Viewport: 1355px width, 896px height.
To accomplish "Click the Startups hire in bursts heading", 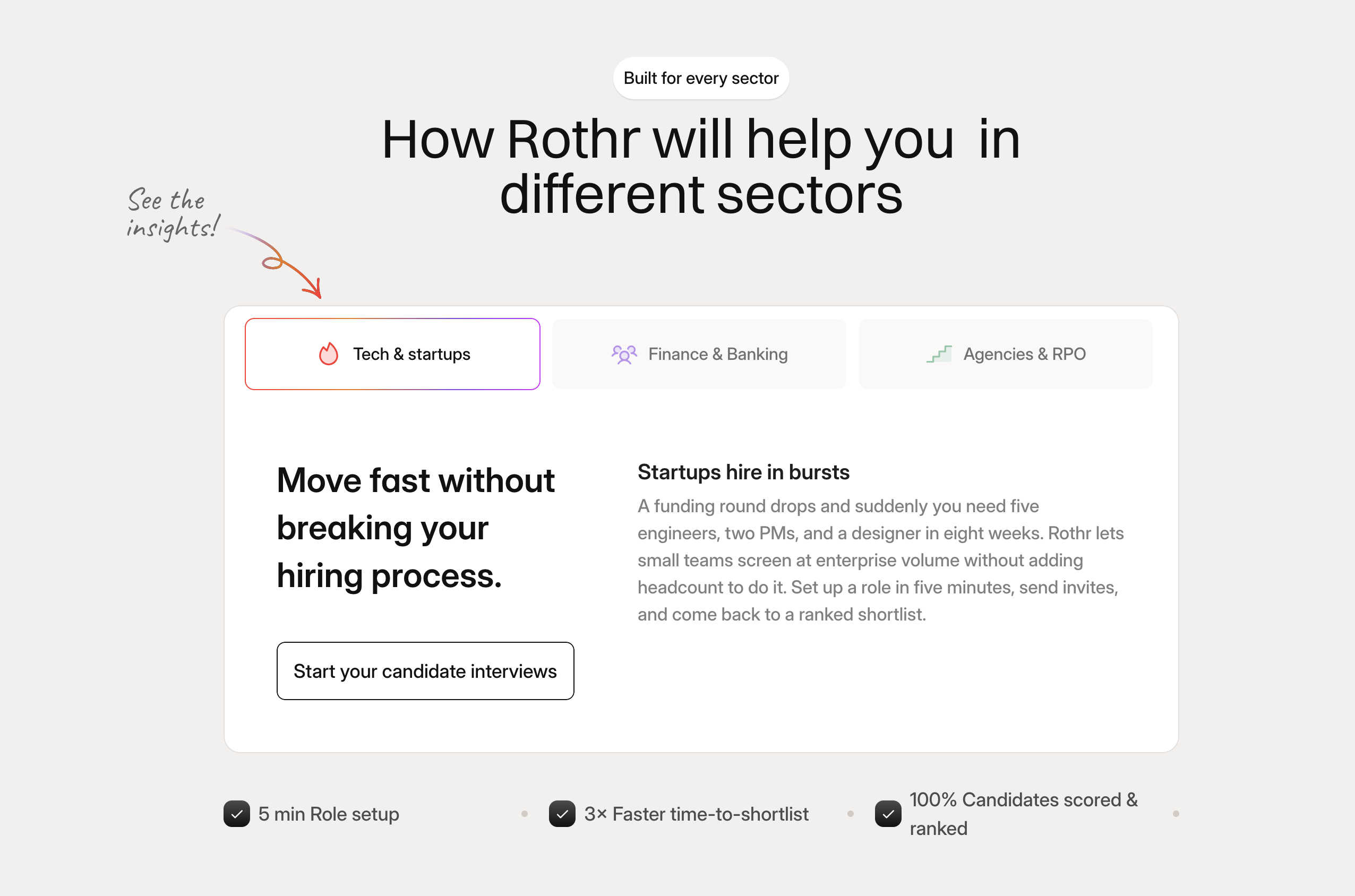I will point(743,472).
